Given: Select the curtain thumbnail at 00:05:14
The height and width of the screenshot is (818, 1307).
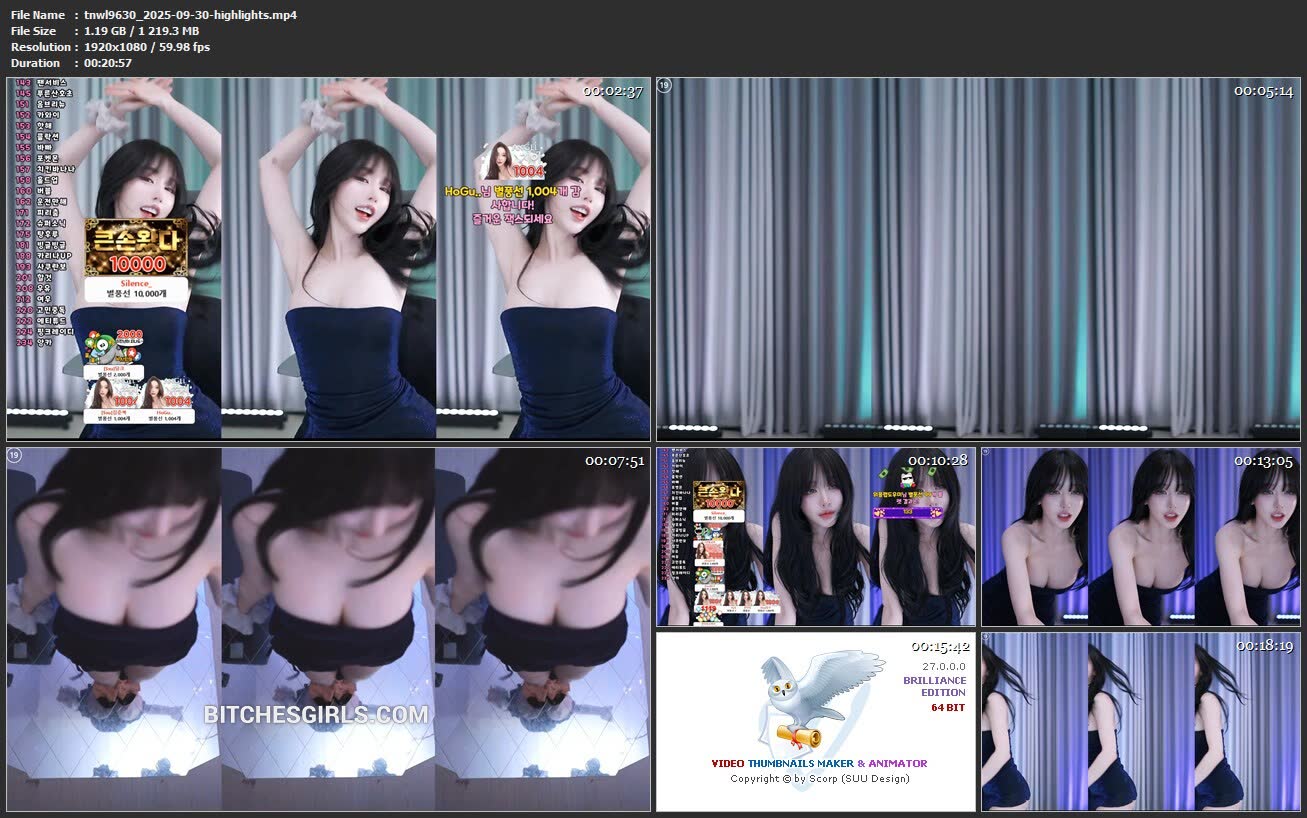Looking at the screenshot, I should point(978,259).
